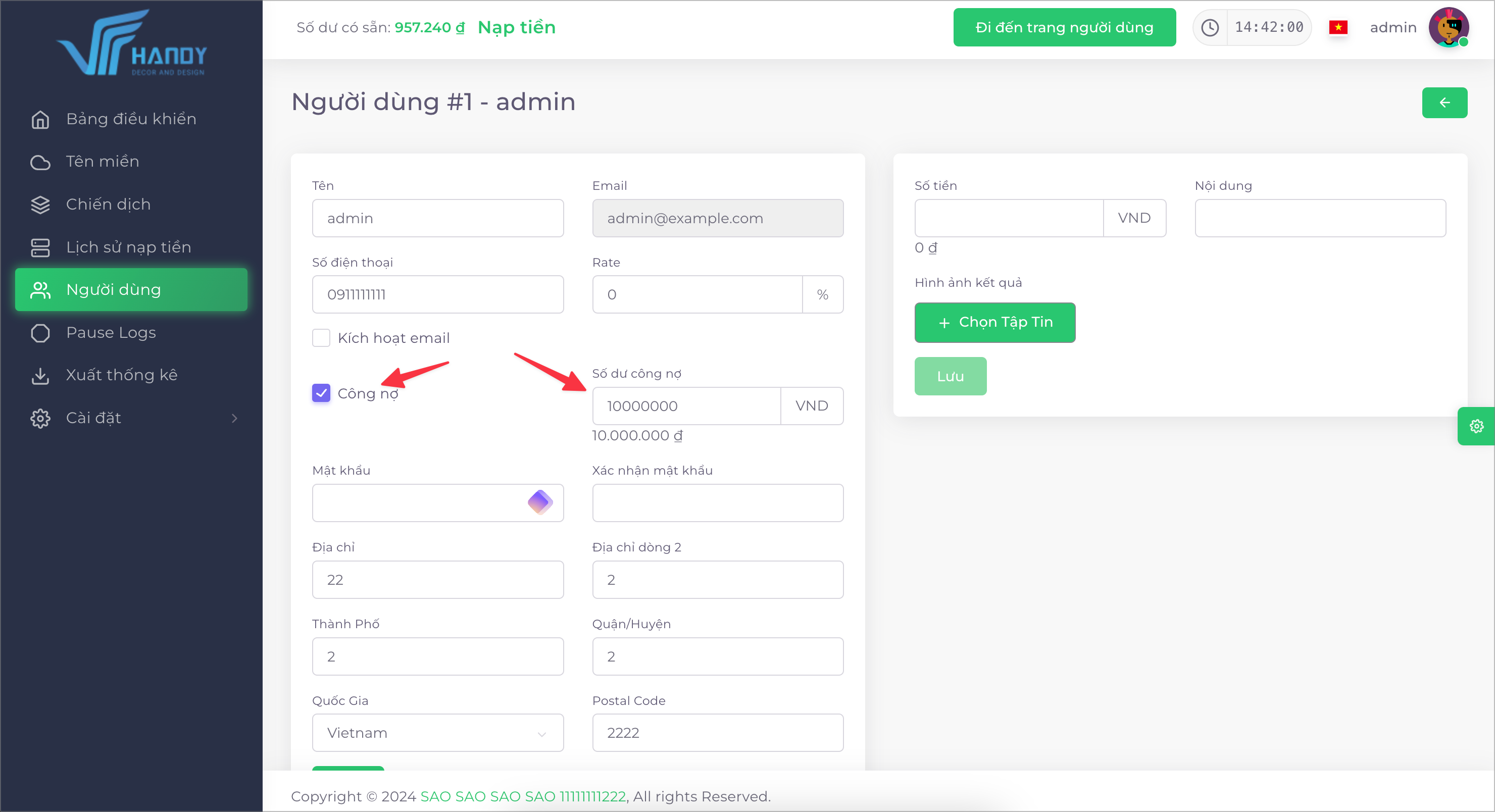1495x812 pixels.
Task: Click the layers icon beside Chiến dịch
Action: tap(40, 205)
